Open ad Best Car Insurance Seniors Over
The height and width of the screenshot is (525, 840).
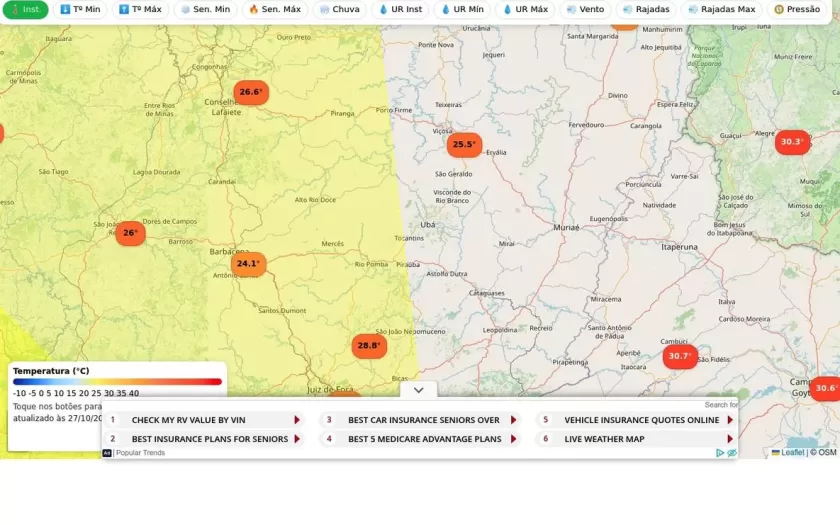click(421, 420)
